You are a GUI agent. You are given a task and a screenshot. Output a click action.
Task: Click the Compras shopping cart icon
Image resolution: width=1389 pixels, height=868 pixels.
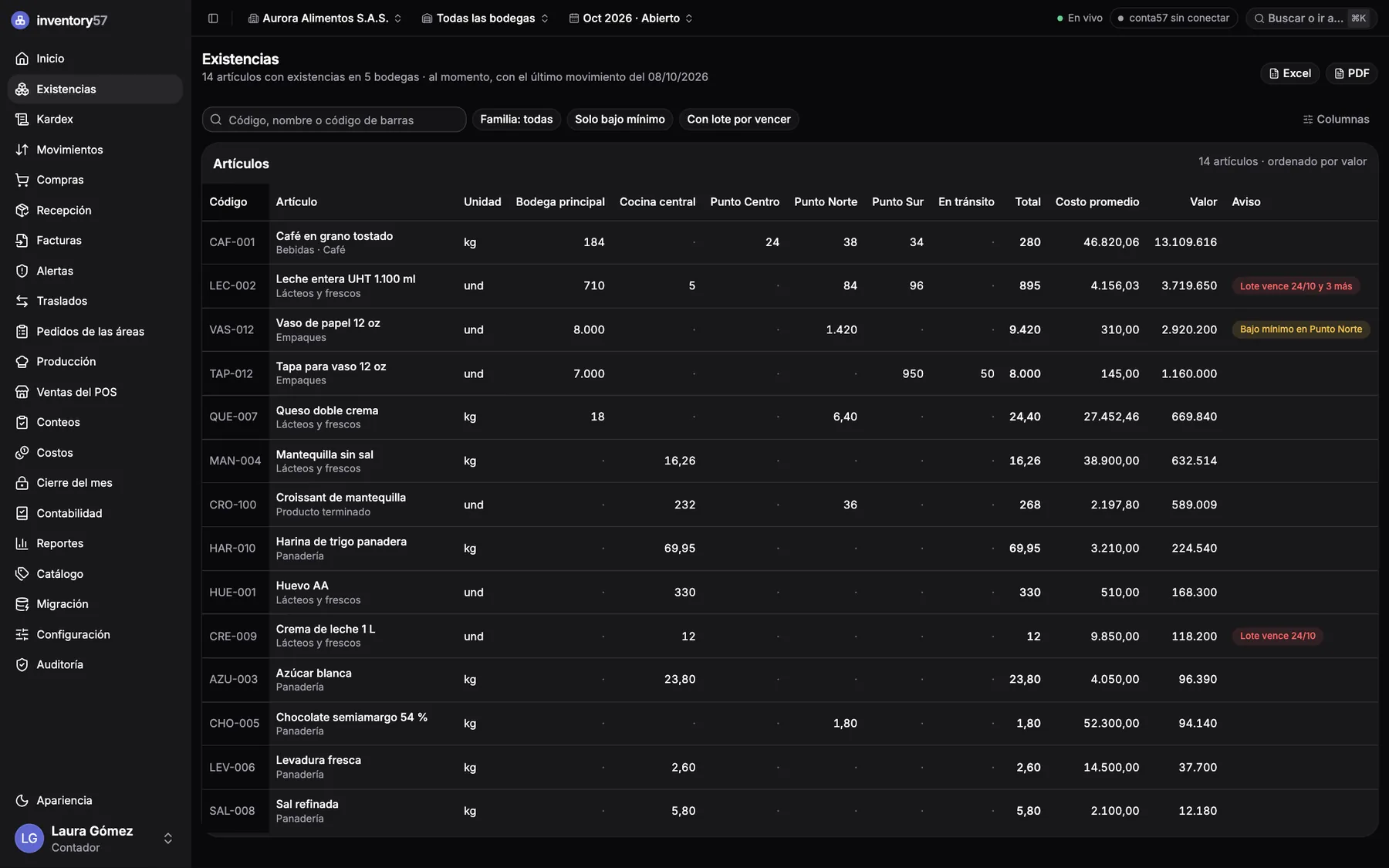point(22,180)
